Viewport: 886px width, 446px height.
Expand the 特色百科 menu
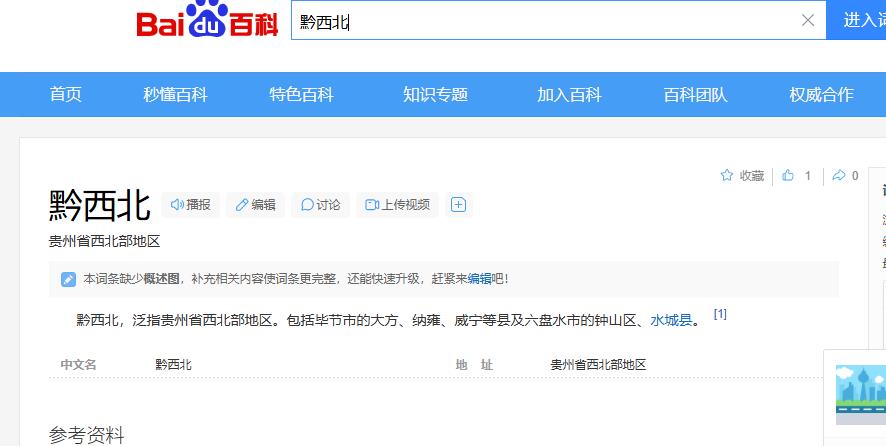(x=301, y=95)
